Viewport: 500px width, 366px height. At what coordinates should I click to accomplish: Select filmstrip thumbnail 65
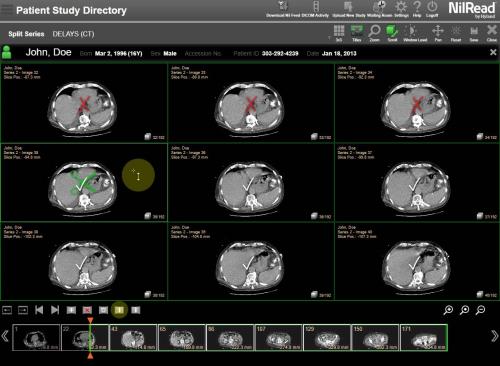(182, 337)
